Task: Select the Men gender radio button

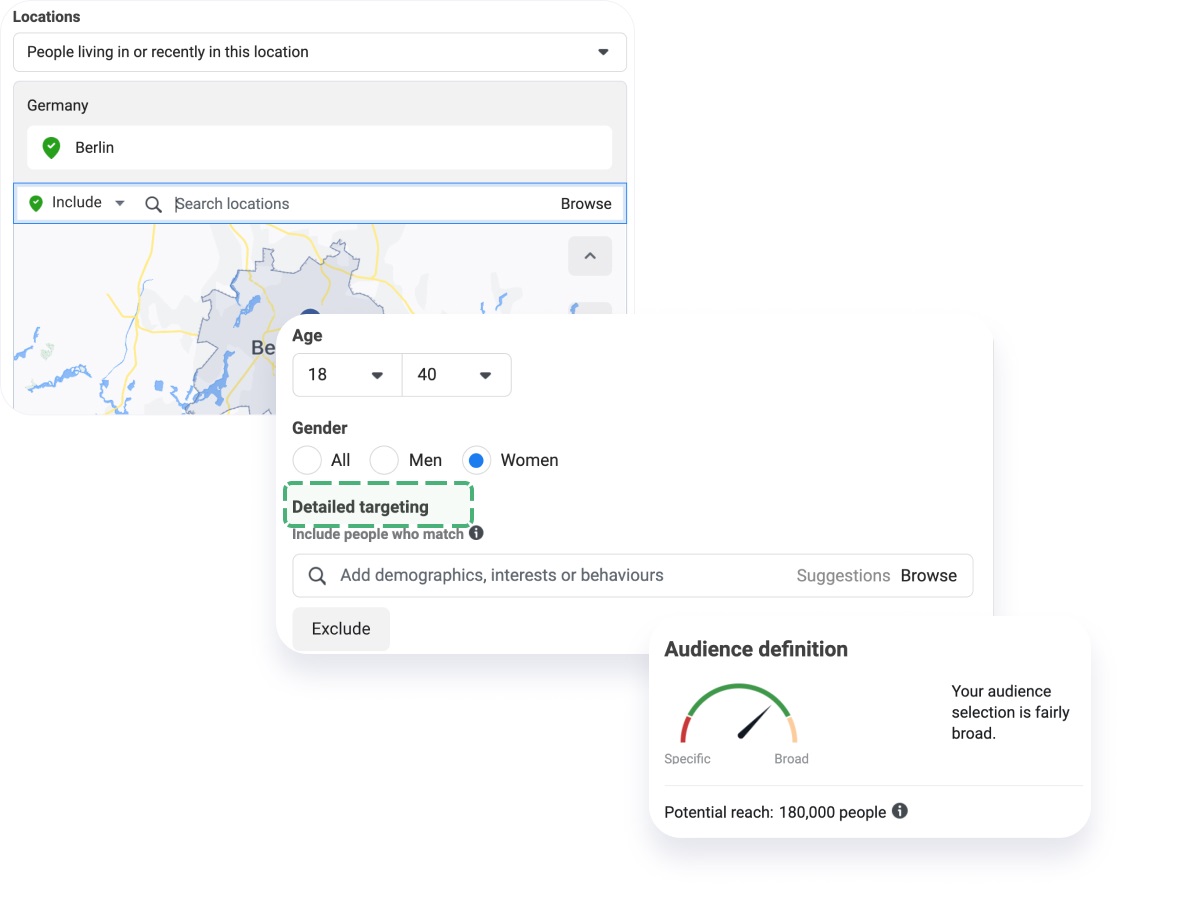Action: point(384,460)
